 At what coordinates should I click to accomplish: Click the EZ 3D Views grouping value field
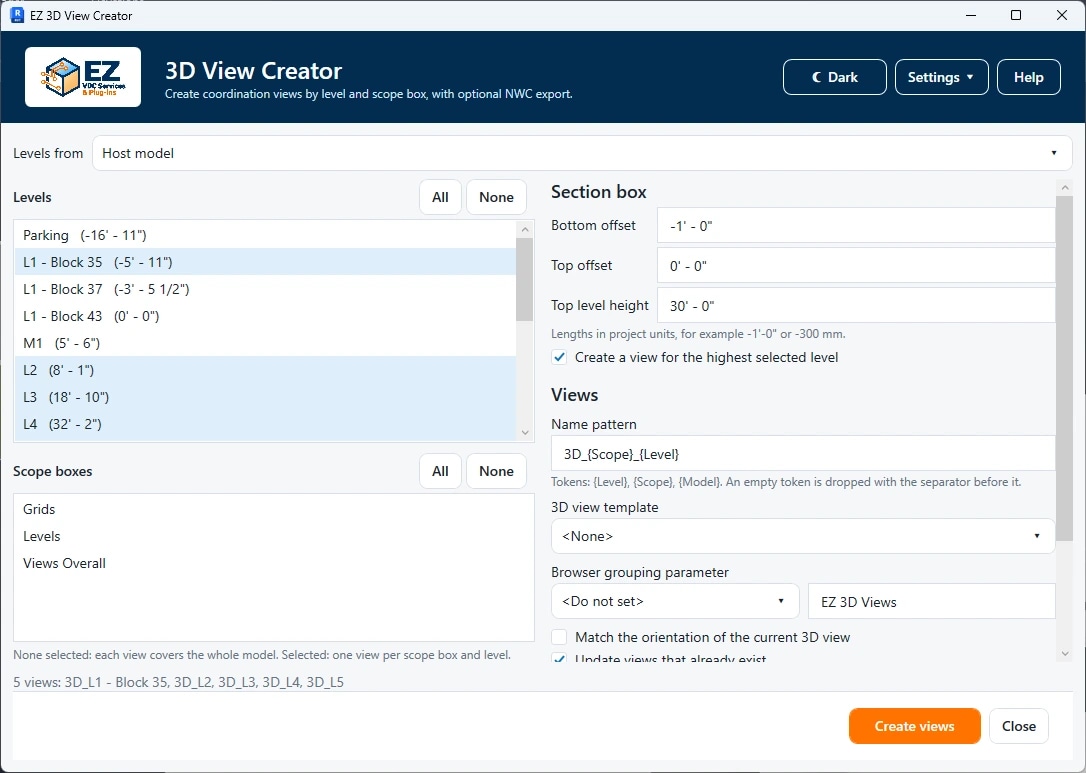pos(932,601)
